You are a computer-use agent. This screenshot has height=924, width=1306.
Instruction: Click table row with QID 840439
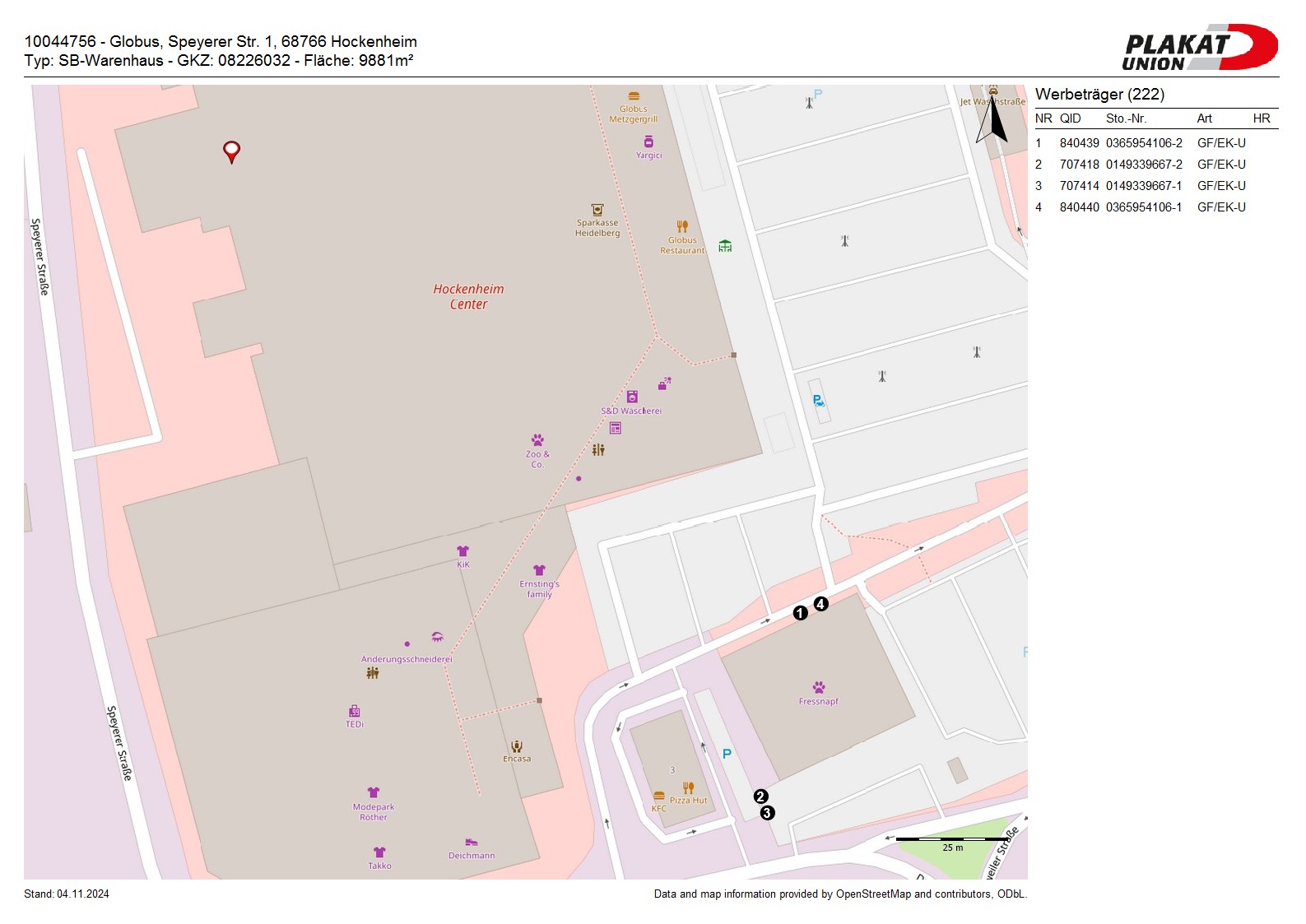pos(1152,143)
